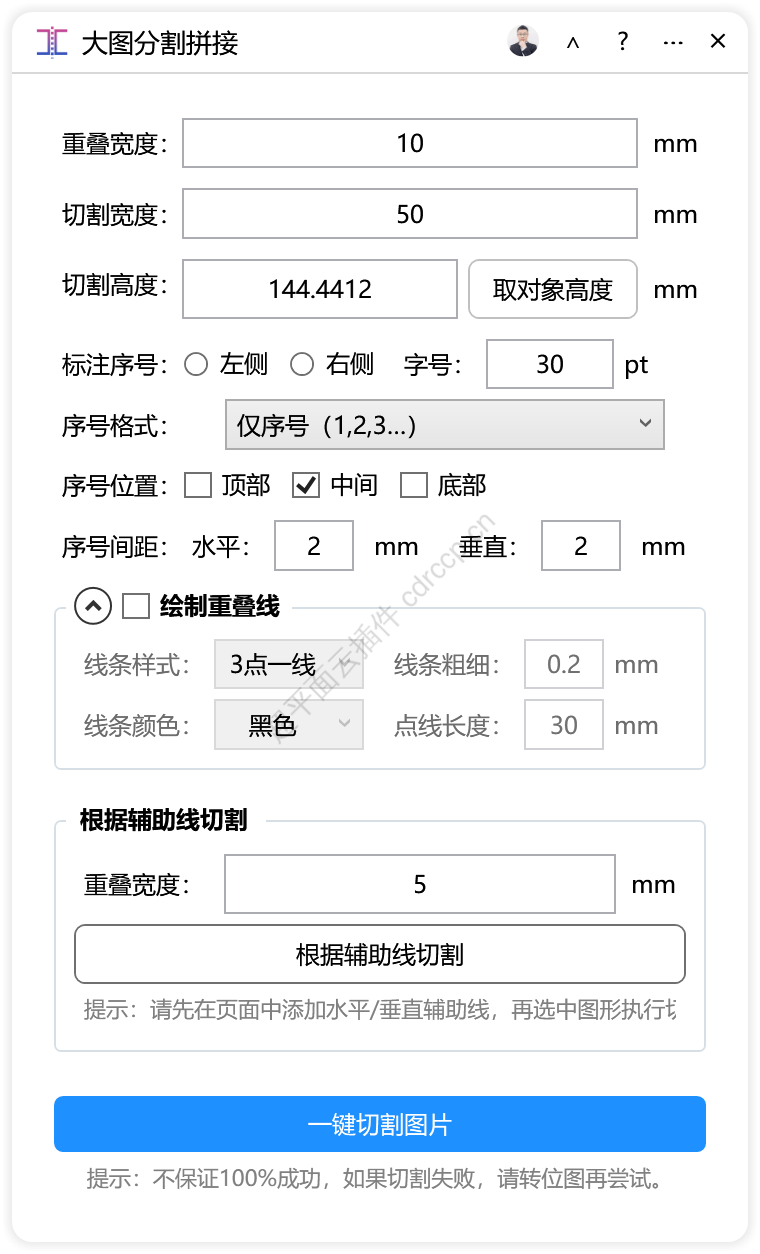Focus the 垂直 spacing input field
Screen dimensions: 760x1254
tap(581, 546)
